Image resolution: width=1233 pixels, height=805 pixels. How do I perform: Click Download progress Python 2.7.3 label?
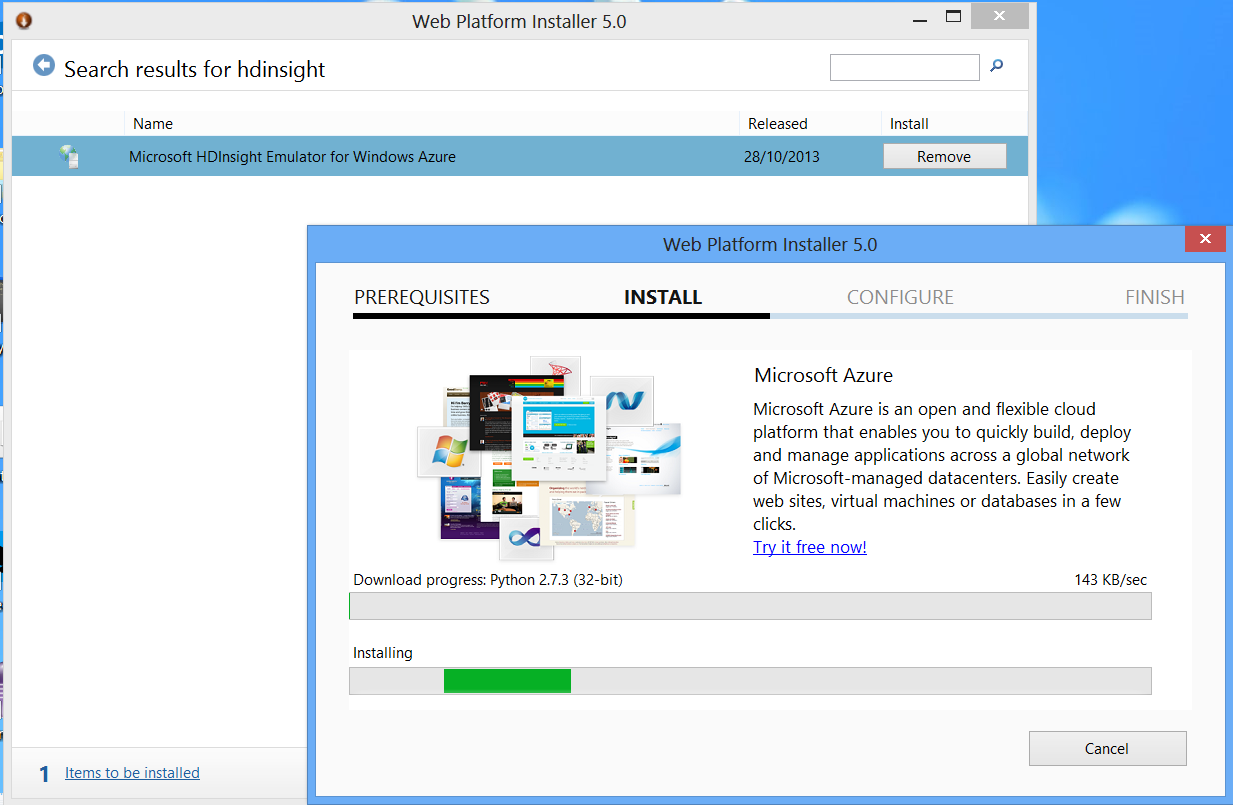[x=488, y=579]
